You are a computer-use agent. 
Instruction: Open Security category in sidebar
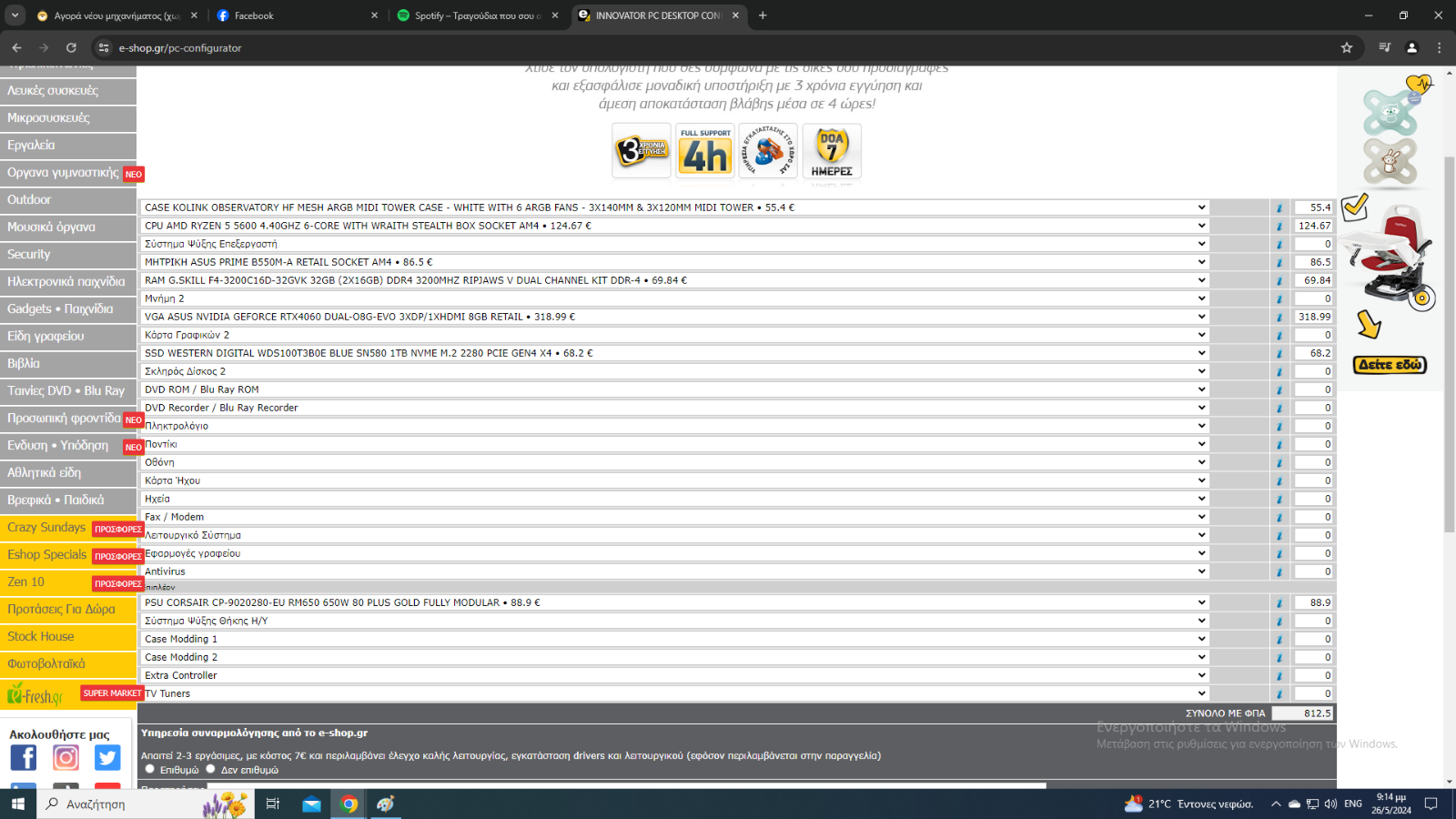(68, 255)
